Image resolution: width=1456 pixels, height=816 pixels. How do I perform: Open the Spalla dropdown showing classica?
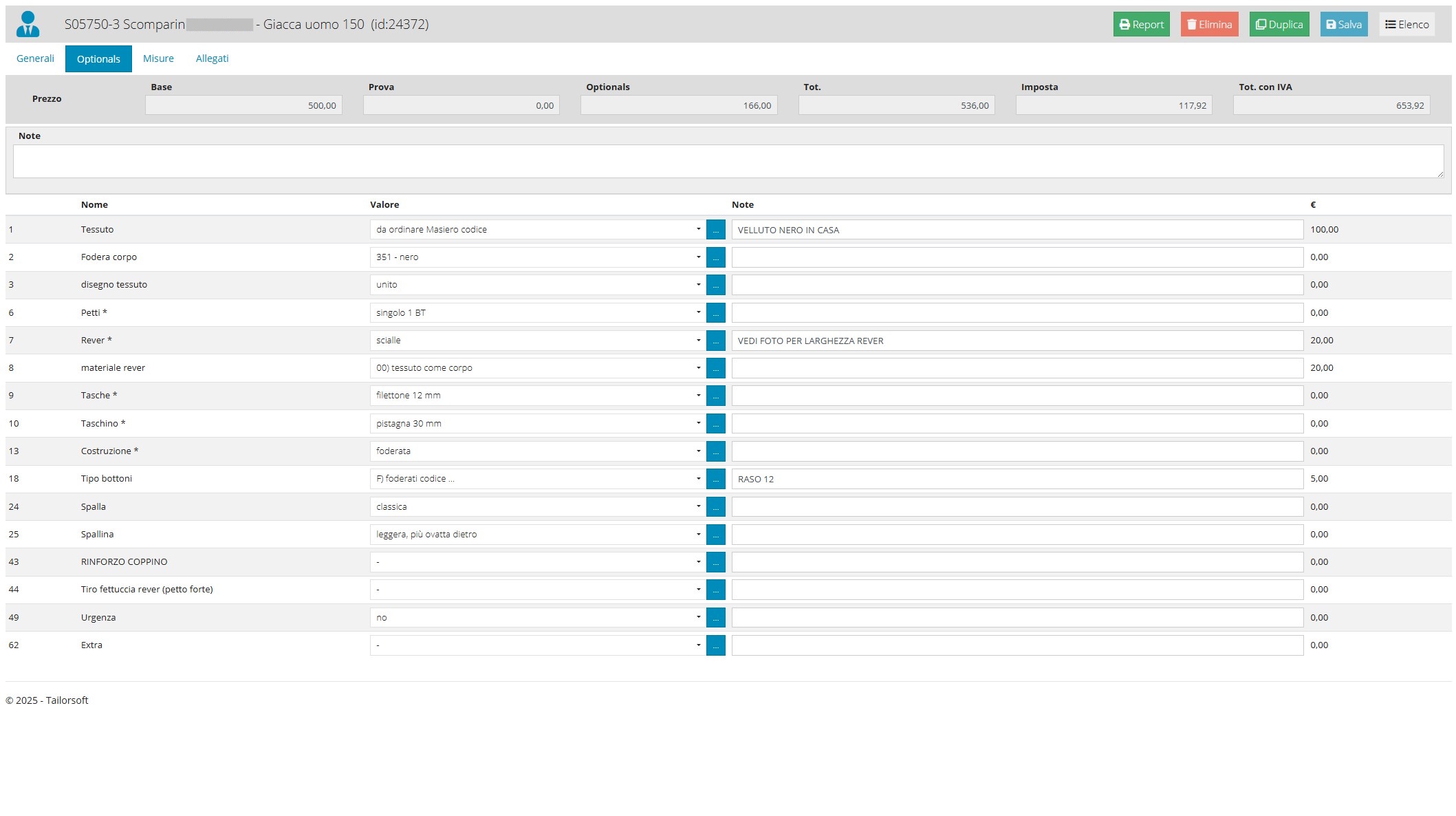(x=536, y=507)
